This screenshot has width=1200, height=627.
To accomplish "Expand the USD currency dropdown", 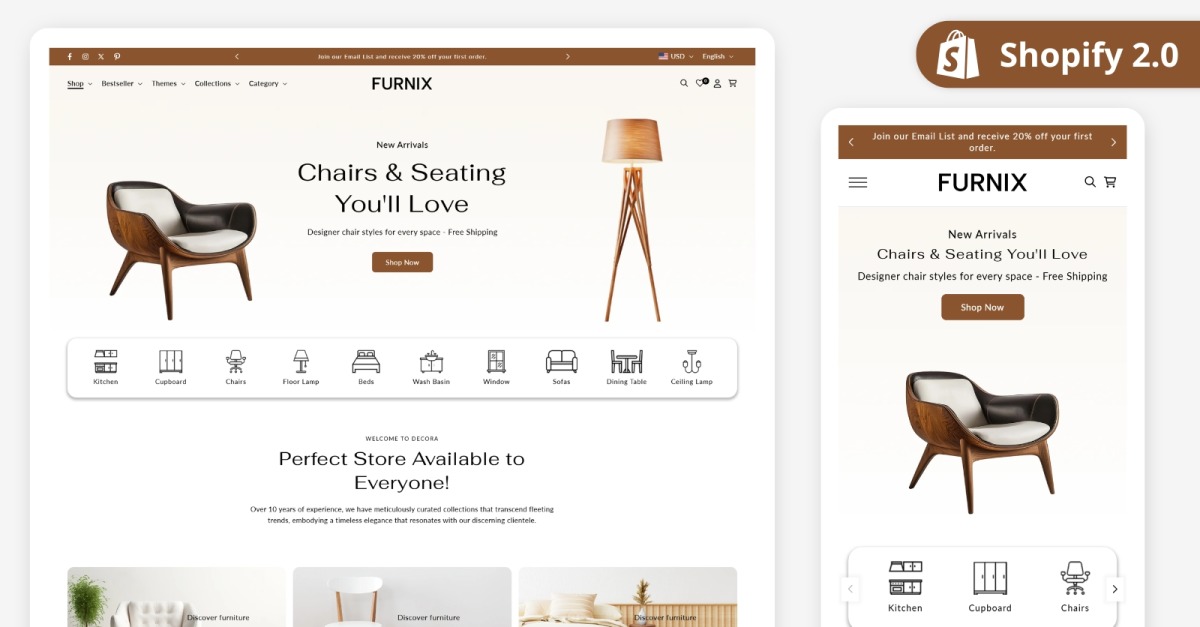I will 675,57.
